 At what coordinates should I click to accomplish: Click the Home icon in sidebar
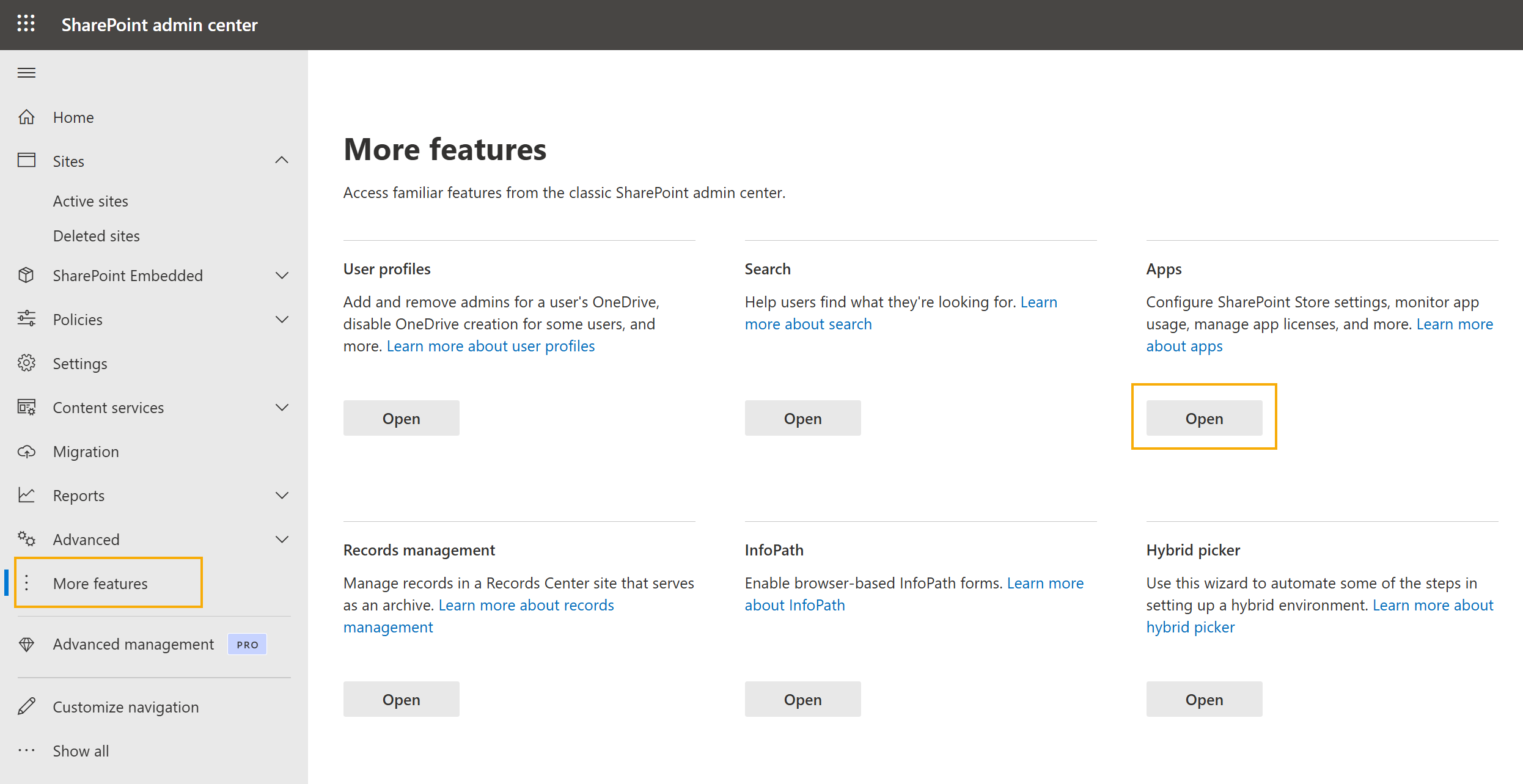pyautogui.click(x=27, y=117)
